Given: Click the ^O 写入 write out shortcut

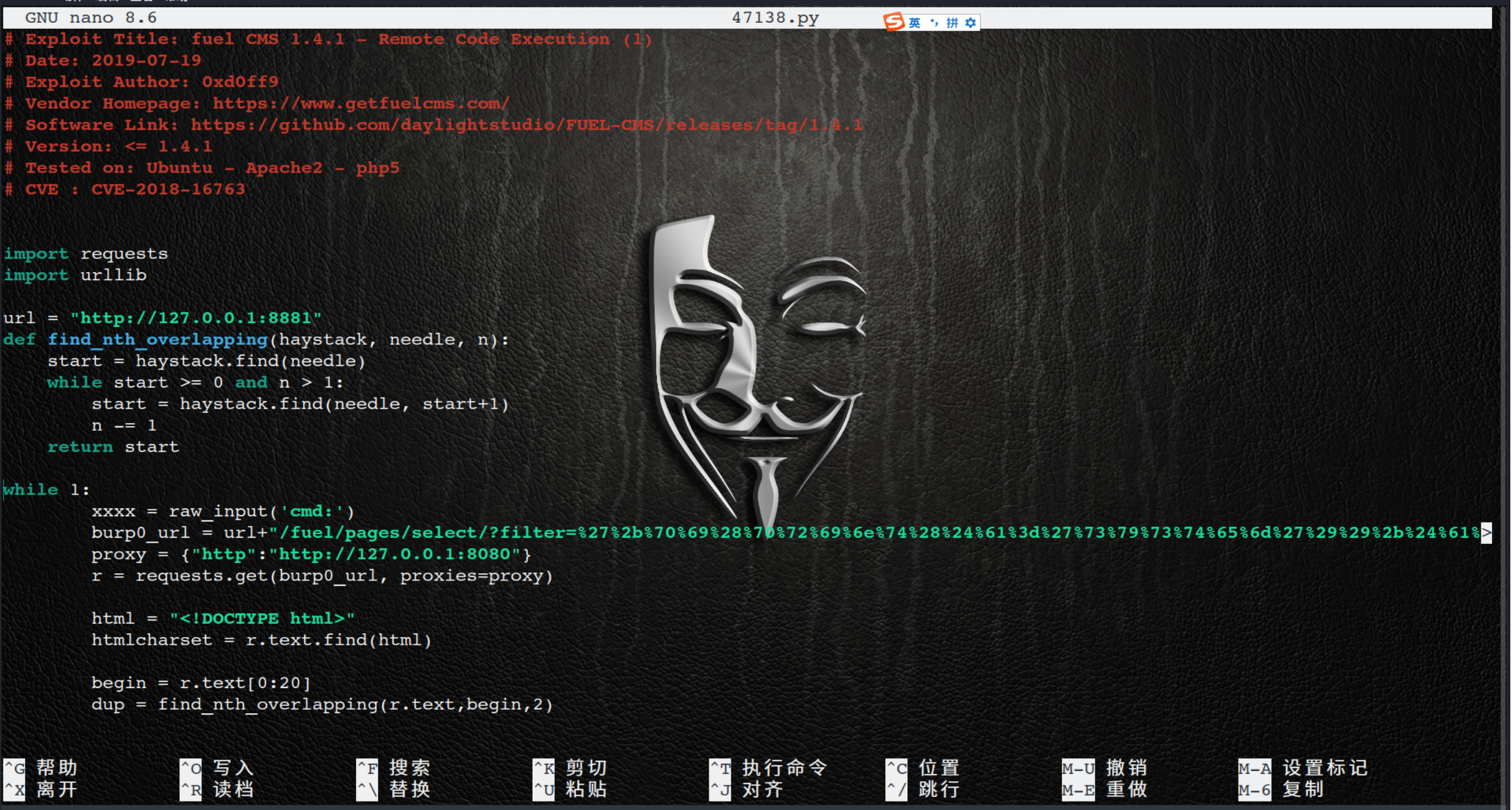Looking at the screenshot, I should tap(218, 767).
